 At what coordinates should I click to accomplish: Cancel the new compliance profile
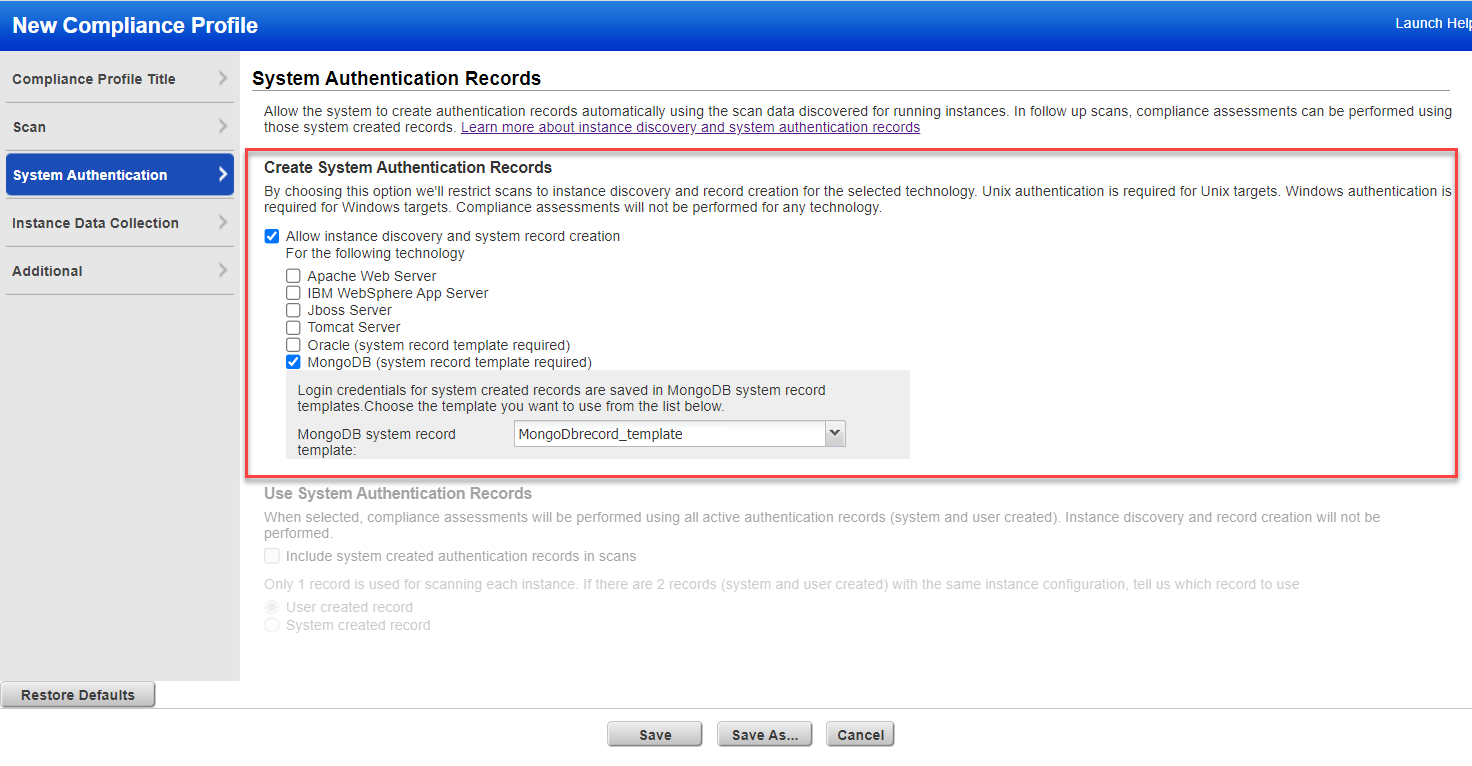tap(860, 733)
